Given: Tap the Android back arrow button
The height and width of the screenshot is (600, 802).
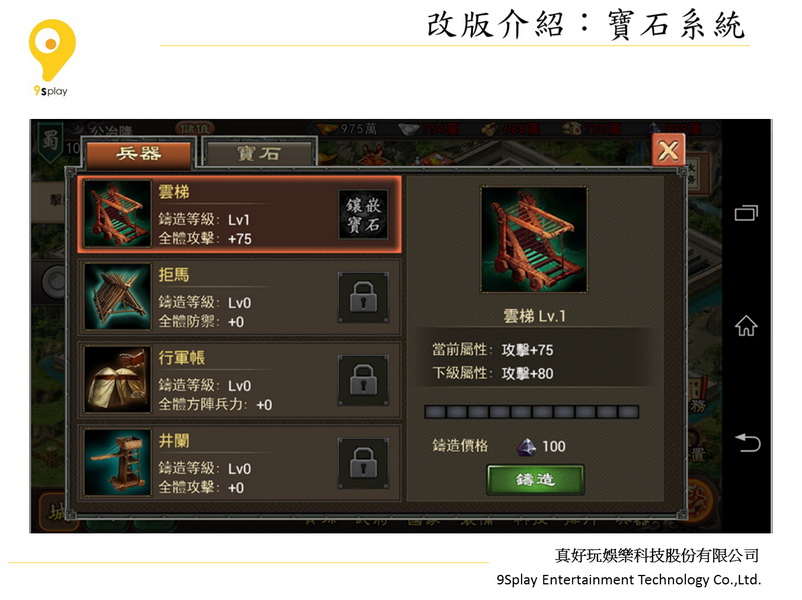Looking at the screenshot, I should click(x=747, y=443).
